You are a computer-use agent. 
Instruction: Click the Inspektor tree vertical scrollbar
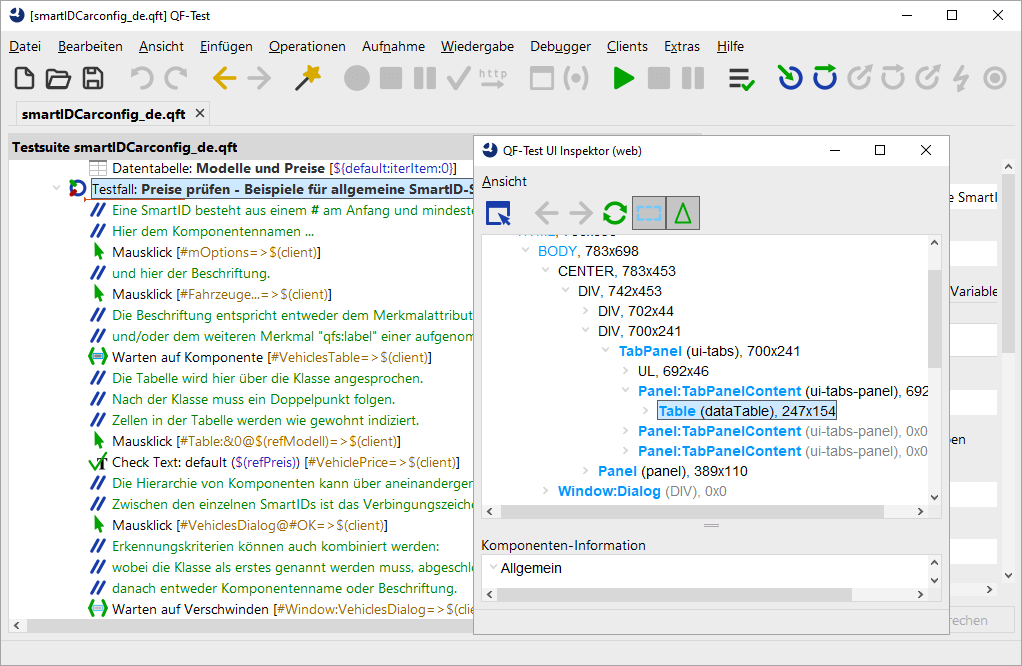pyautogui.click(x=934, y=319)
